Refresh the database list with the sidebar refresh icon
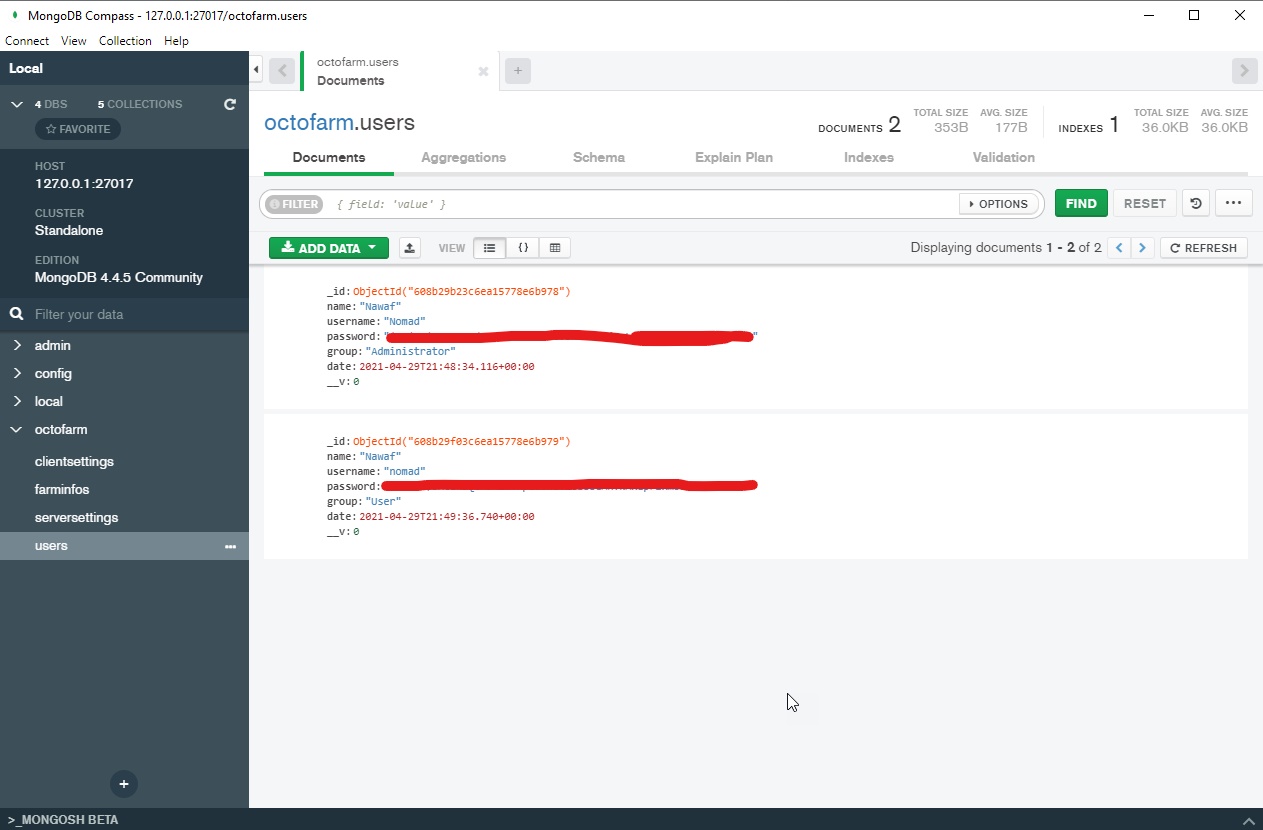The height and width of the screenshot is (830, 1263). click(230, 103)
